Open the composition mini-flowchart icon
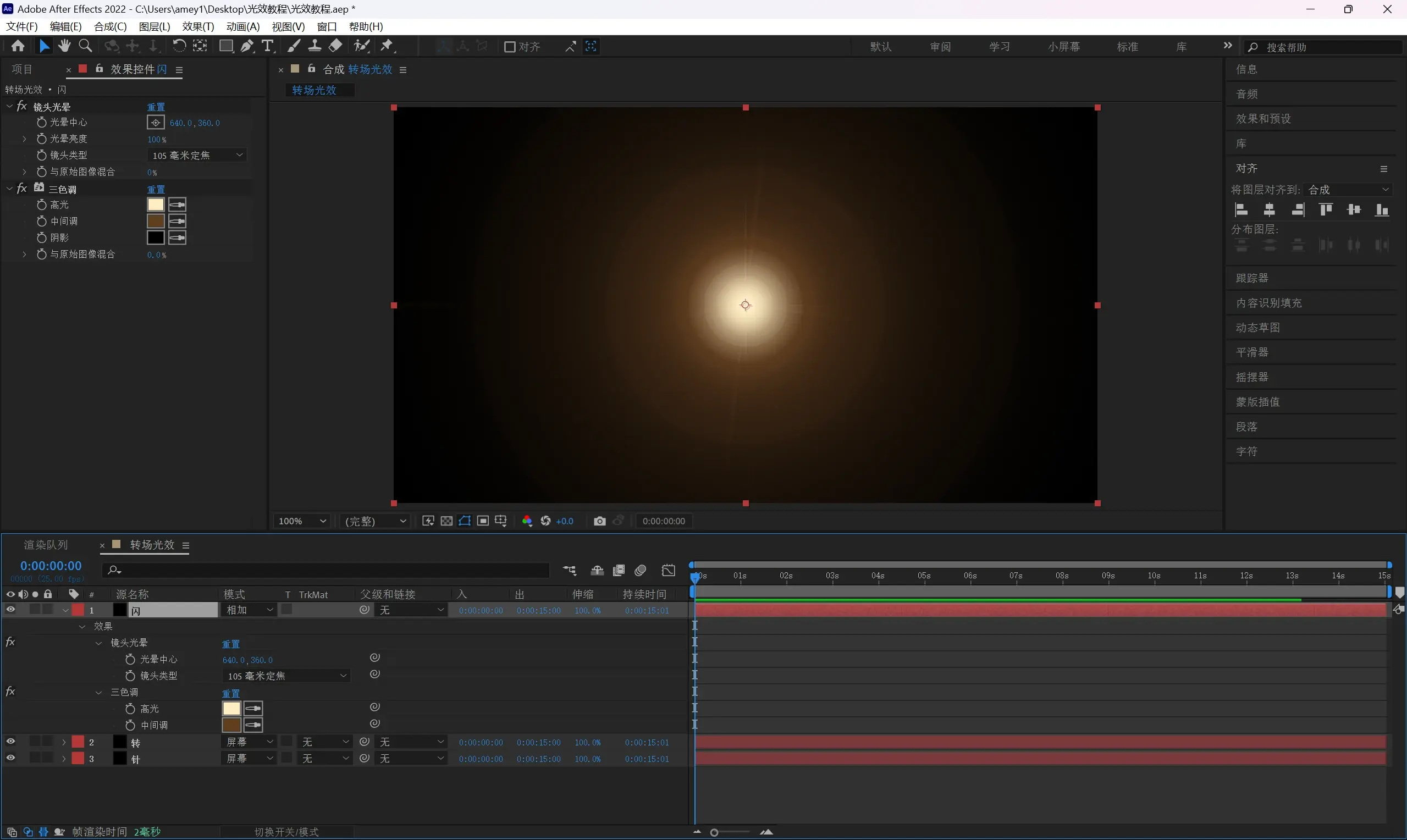 pos(570,571)
